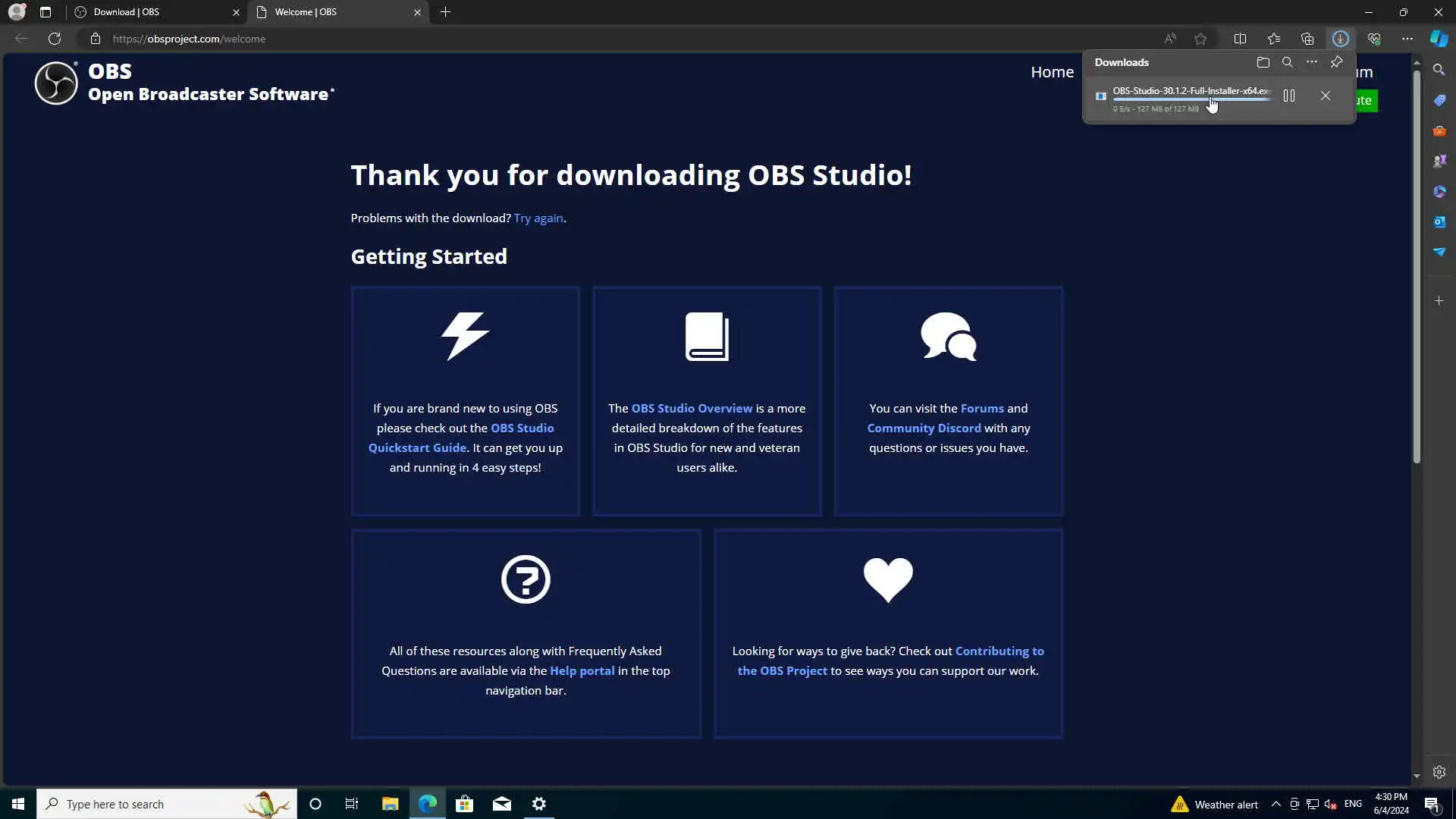
Task: Pause the OBS installer download
Action: click(x=1288, y=96)
